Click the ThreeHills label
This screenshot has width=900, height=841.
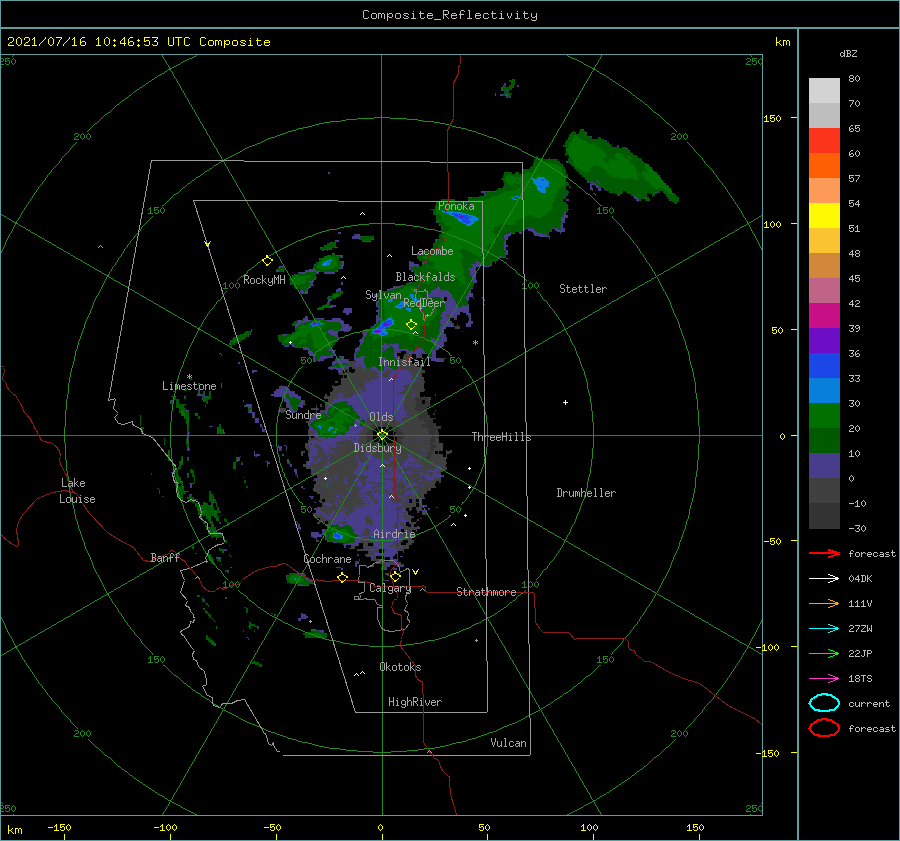501,437
